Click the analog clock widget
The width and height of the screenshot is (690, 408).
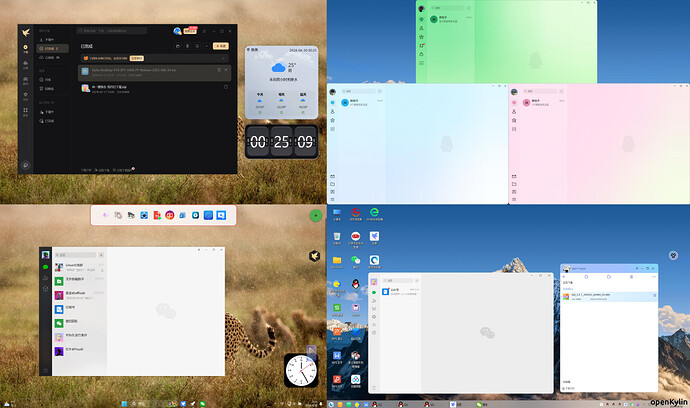click(x=301, y=370)
